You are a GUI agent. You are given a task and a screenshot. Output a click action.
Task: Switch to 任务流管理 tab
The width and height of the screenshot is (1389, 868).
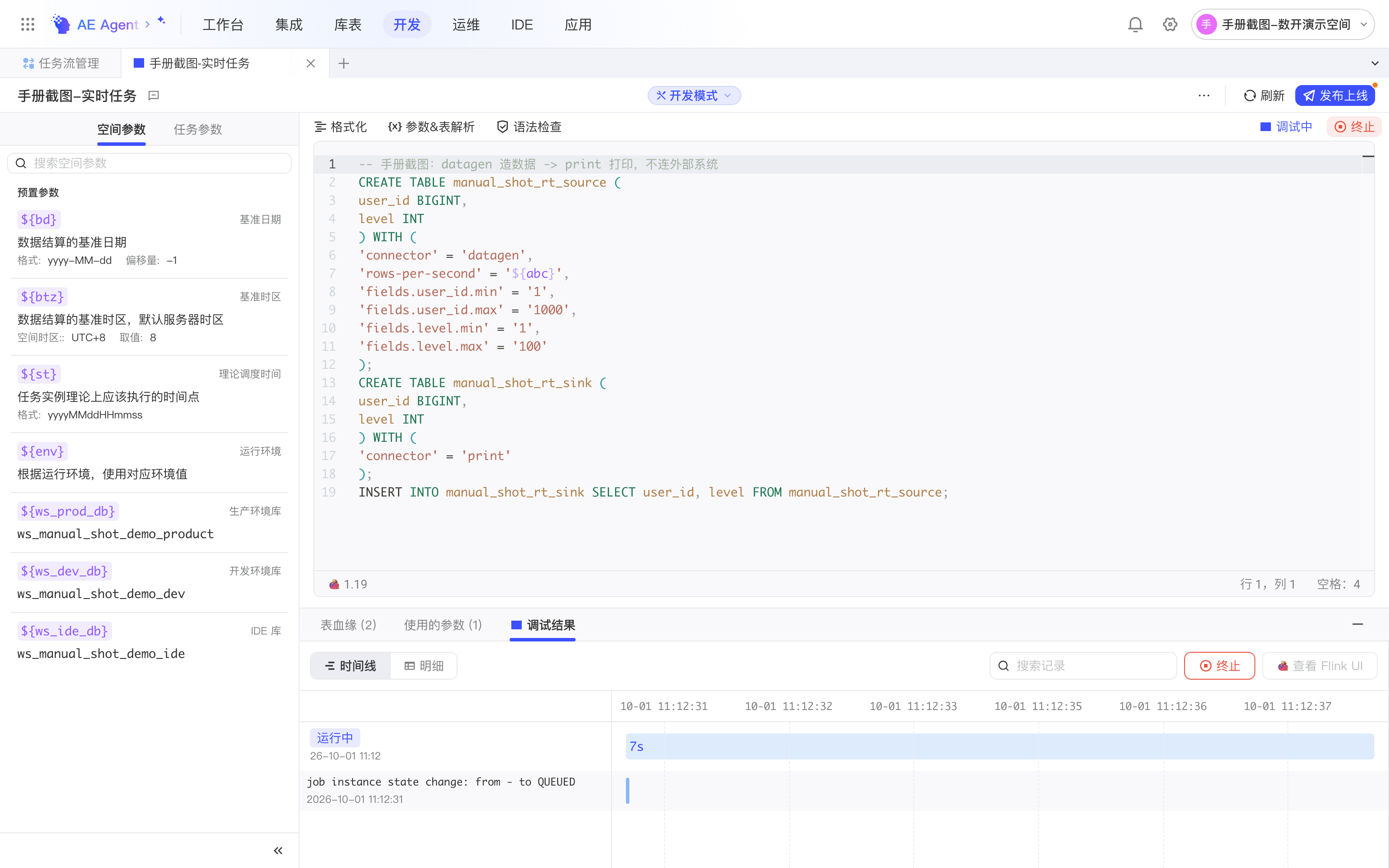(61, 63)
